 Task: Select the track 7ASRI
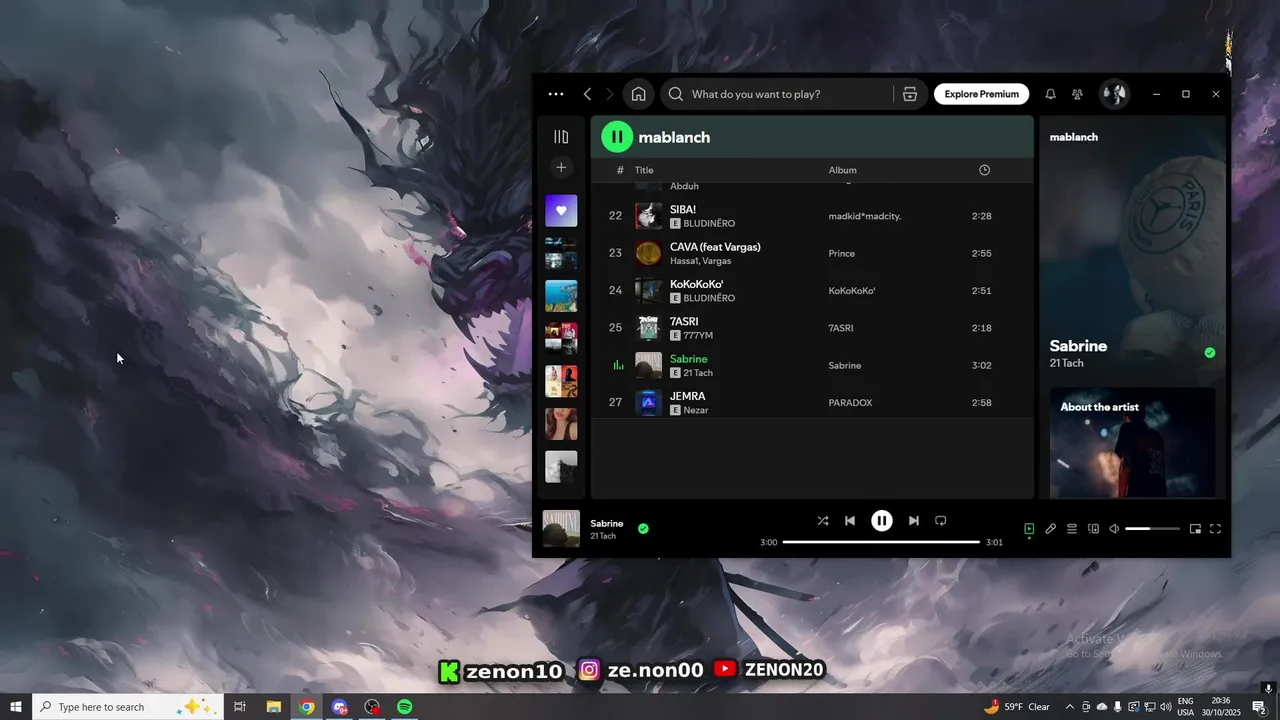pyautogui.click(x=684, y=321)
